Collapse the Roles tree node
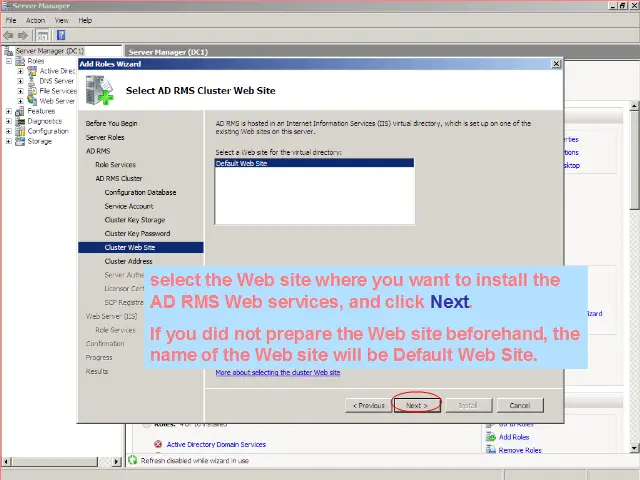The image size is (640, 480). pyautogui.click(x=9, y=61)
